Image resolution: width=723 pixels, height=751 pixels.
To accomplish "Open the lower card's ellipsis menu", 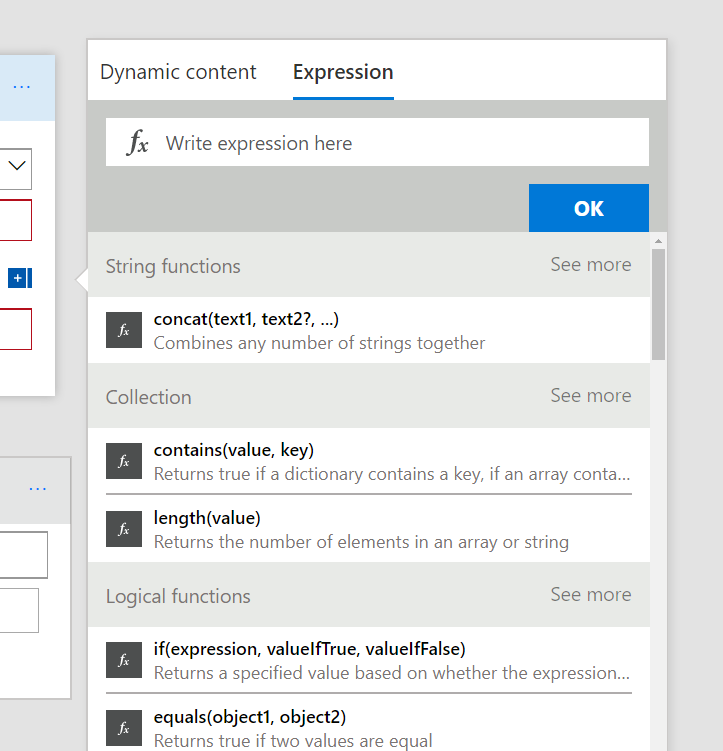I will pos(38,488).
